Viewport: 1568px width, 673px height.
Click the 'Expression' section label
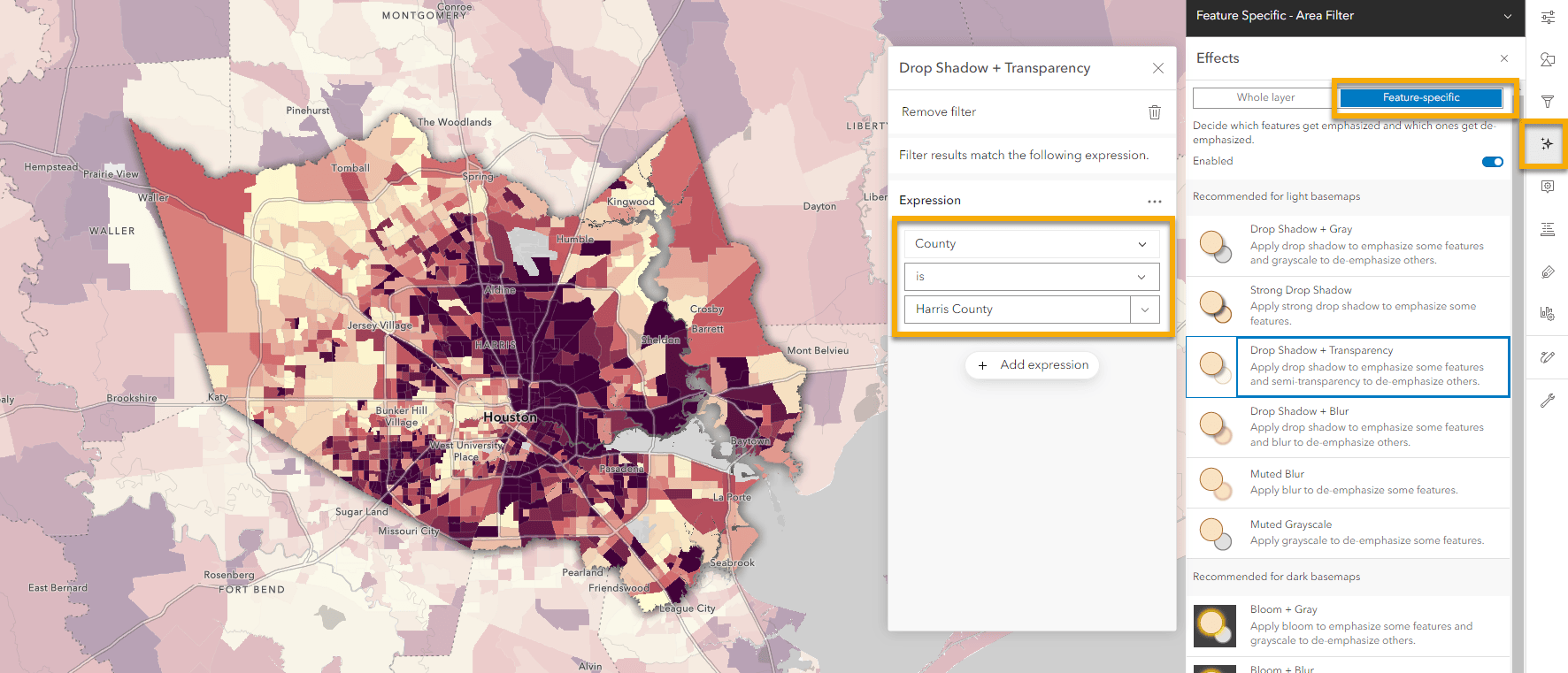pyautogui.click(x=930, y=201)
